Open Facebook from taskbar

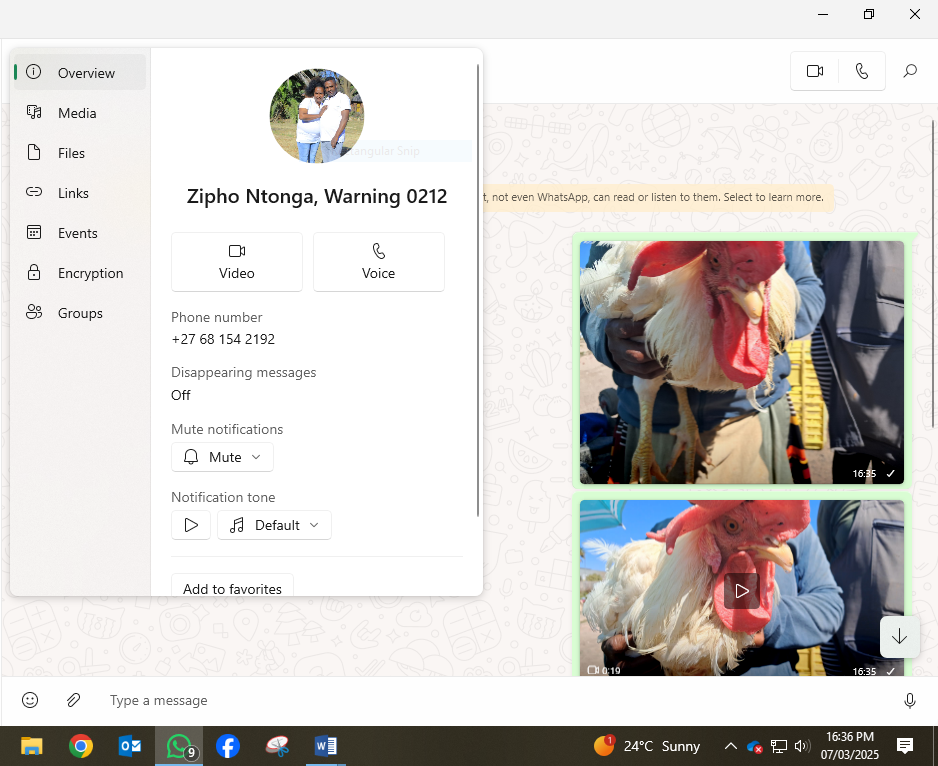pyautogui.click(x=228, y=746)
